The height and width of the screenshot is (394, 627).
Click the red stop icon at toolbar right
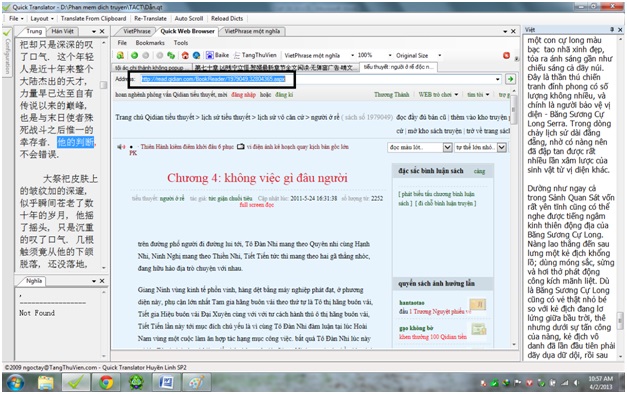coord(506,55)
